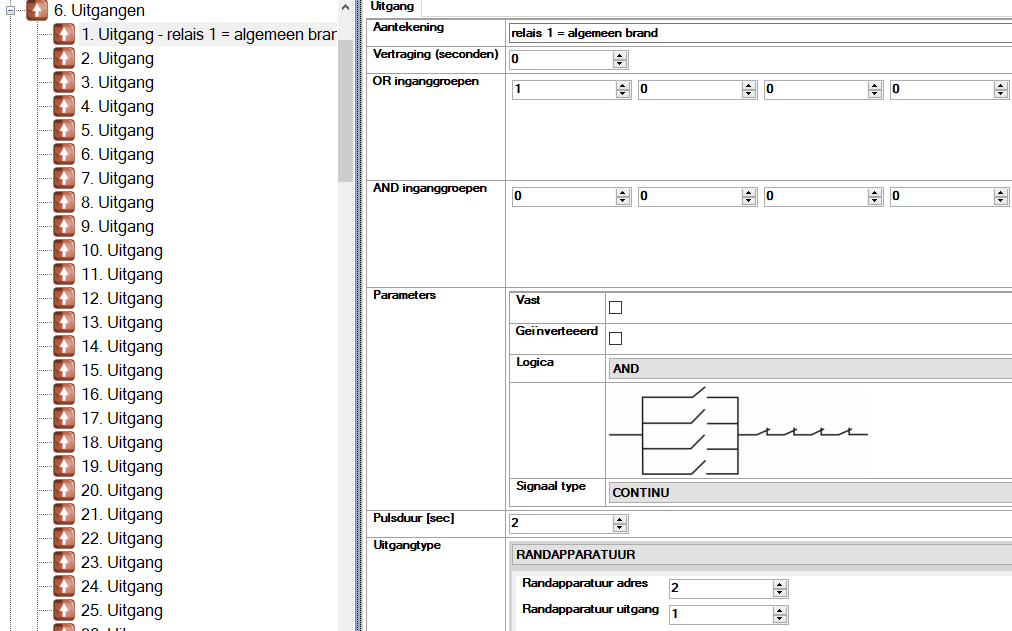Click the icon of 3. Uitgang
This screenshot has width=1012, height=631.
coord(64,82)
